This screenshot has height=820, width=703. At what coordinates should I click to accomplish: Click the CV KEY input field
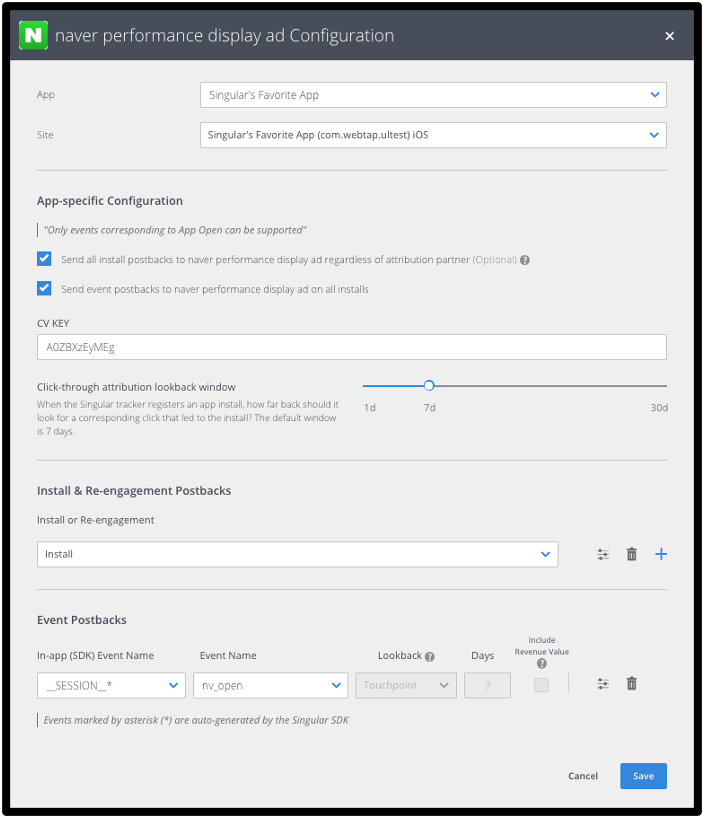click(352, 347)
